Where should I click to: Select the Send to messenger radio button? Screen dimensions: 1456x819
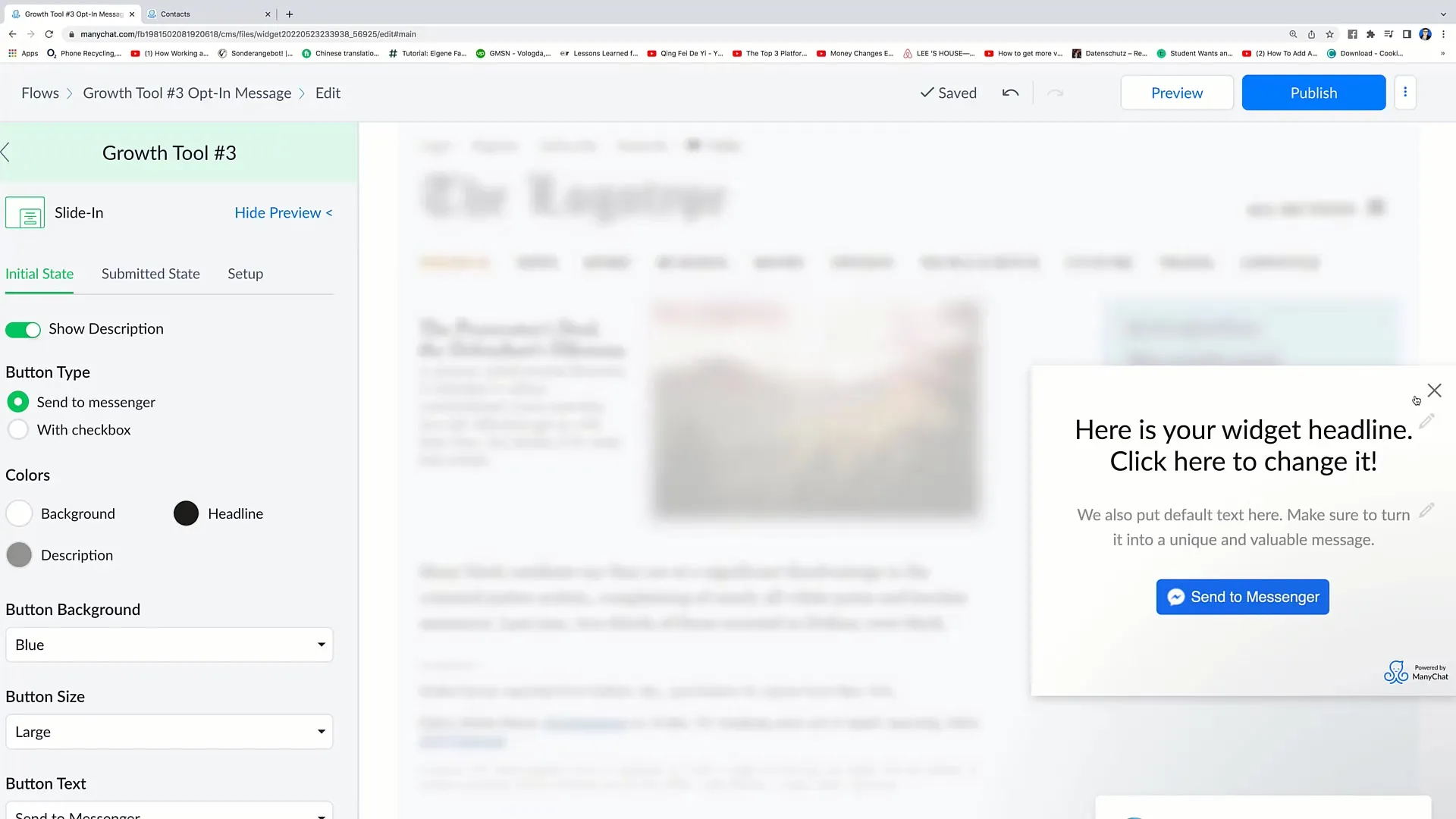click(18, 401)
